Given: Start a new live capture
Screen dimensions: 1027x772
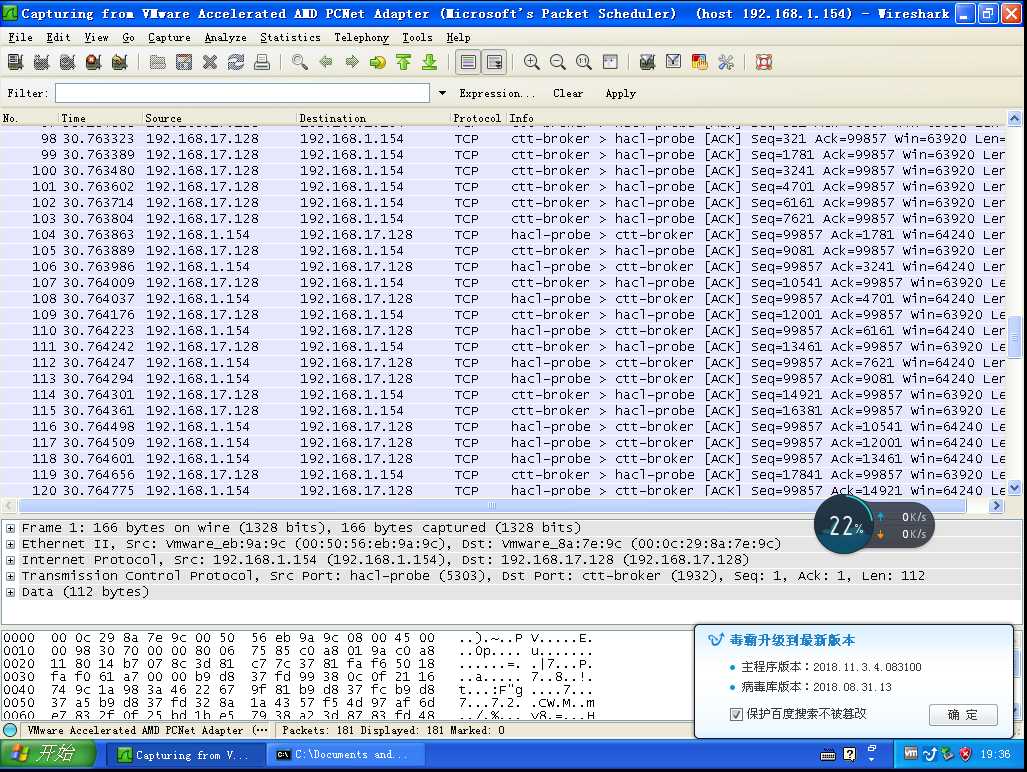Looking at the screenshot, I should tap(67, 62).
